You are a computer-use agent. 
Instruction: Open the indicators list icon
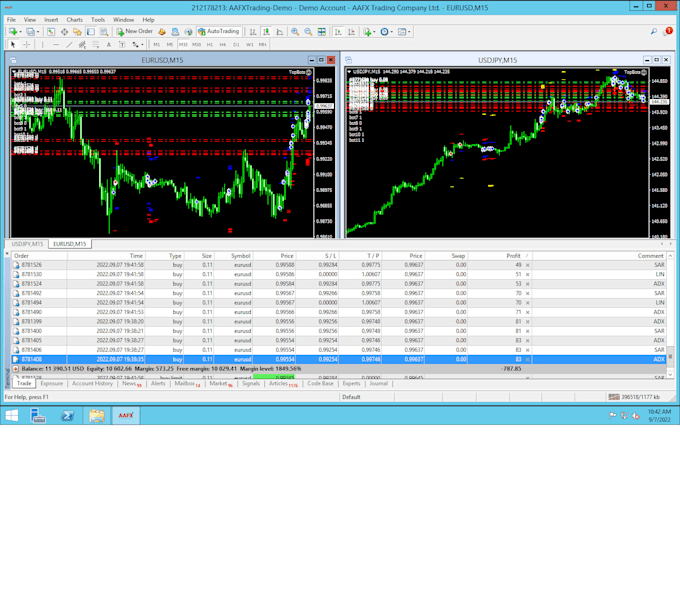point(367,32)
